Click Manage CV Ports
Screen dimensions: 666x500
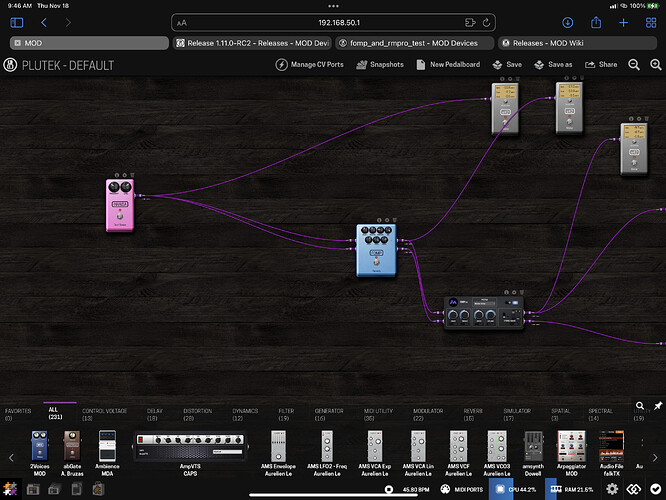click(310, 65)
